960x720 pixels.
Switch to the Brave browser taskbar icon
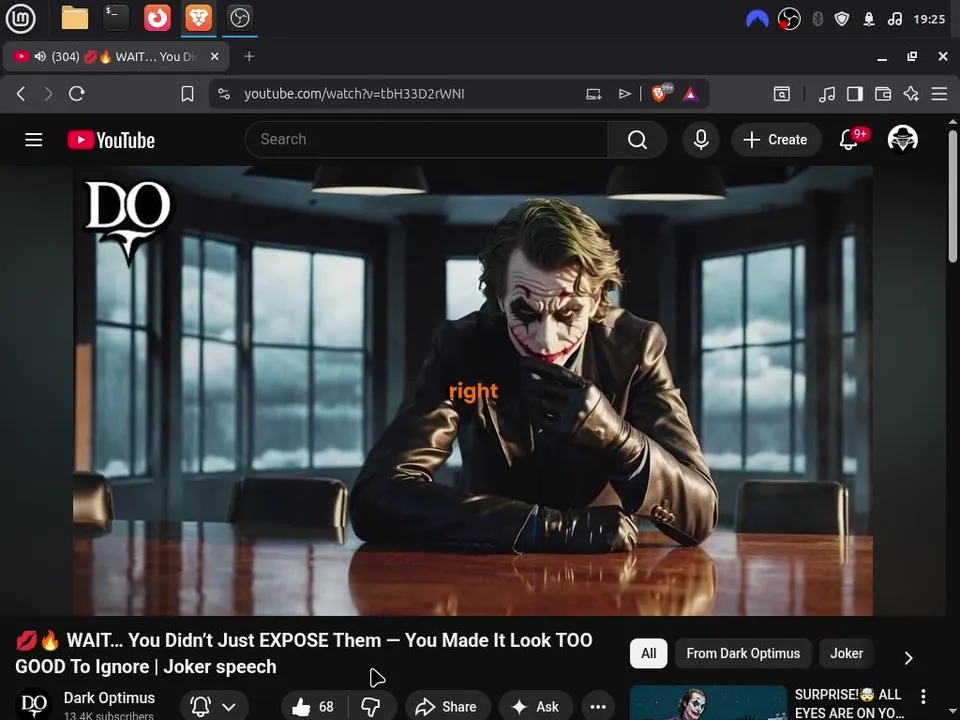pyautogui.click(x=198, y=18)
